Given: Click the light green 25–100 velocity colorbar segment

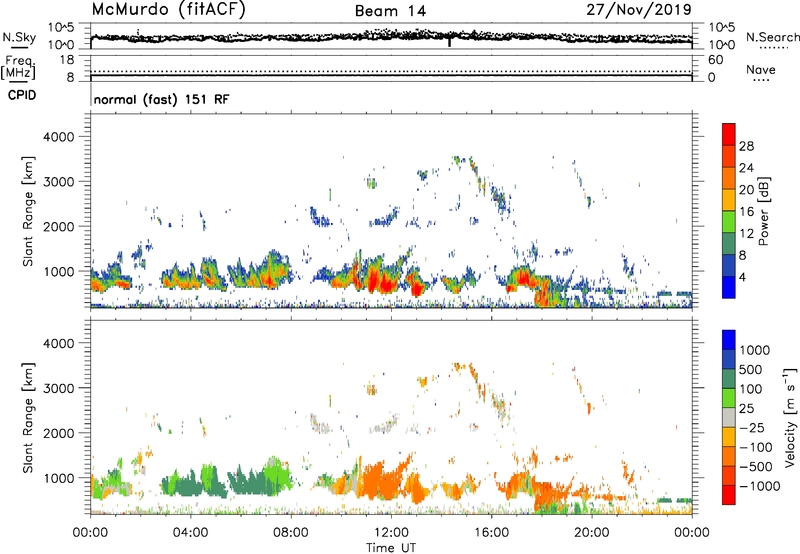Looking at the screenshot, I should point(729,398).
